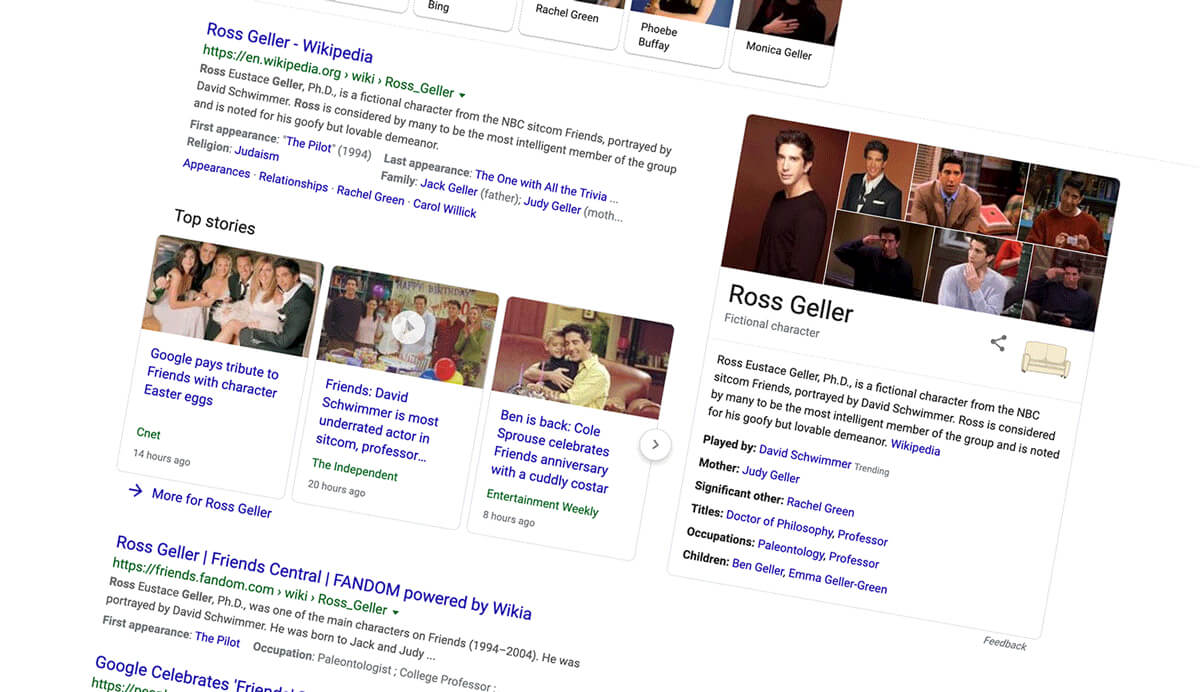1200x692 pixels.
Task: Click Jack Geller family link
Action: coord(449,187)
